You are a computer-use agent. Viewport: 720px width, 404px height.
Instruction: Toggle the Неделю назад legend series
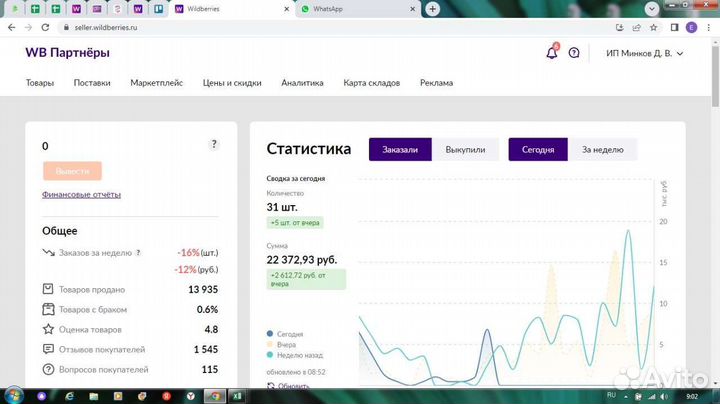(x=295, y=355)
